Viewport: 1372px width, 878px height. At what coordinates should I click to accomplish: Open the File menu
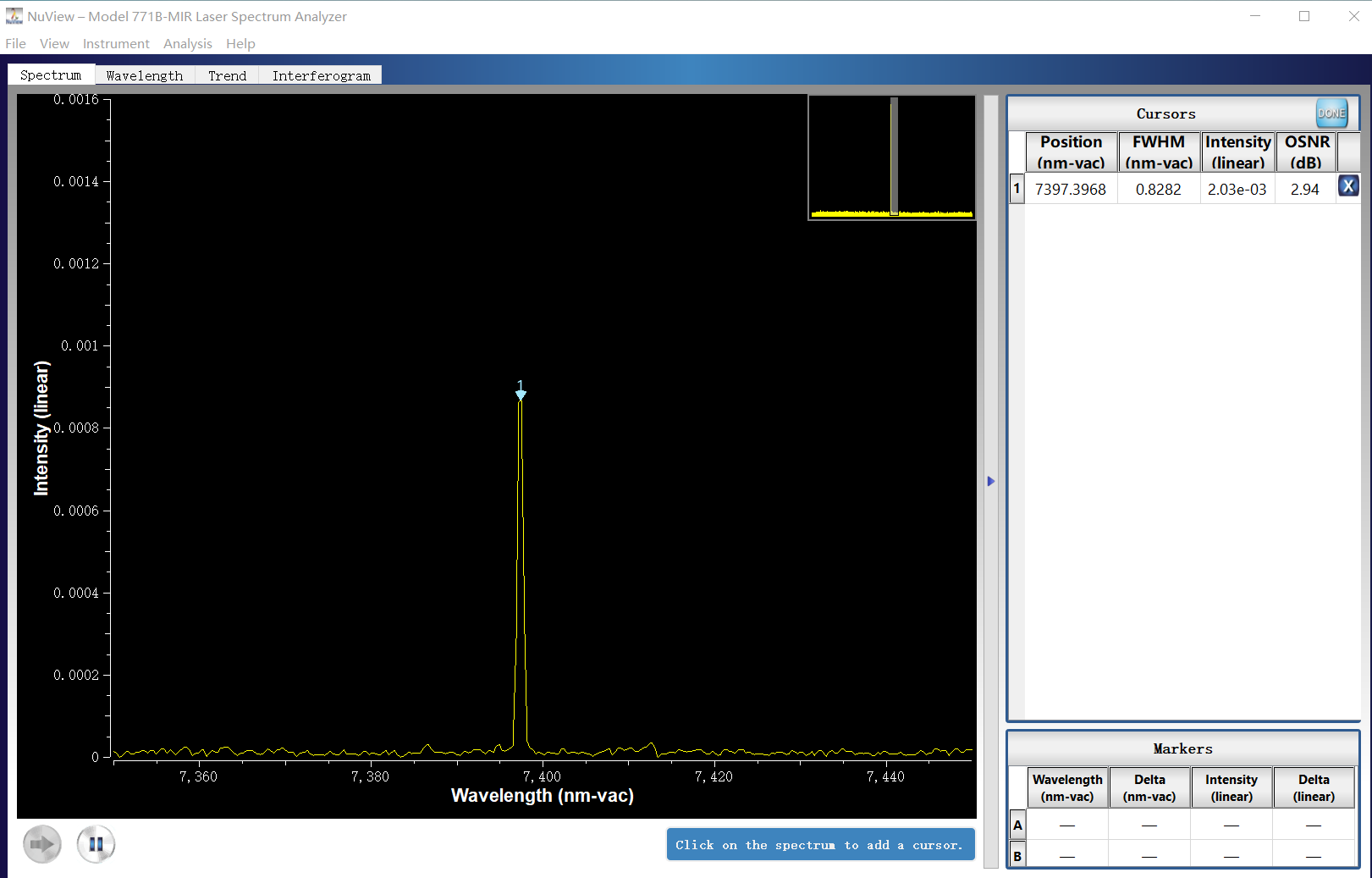pyautogui.click(x=15, y=43)
